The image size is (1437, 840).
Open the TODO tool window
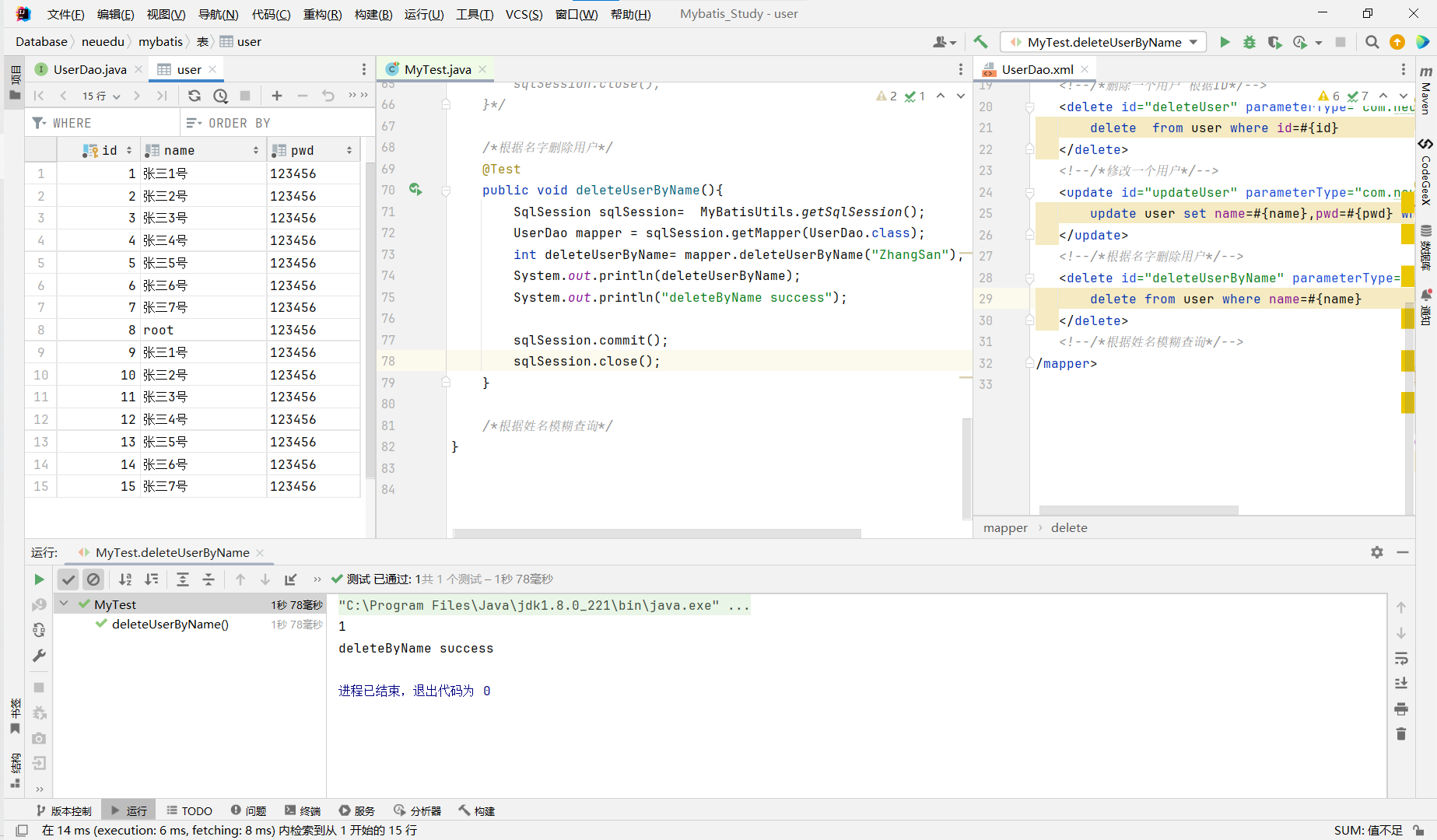189,810
